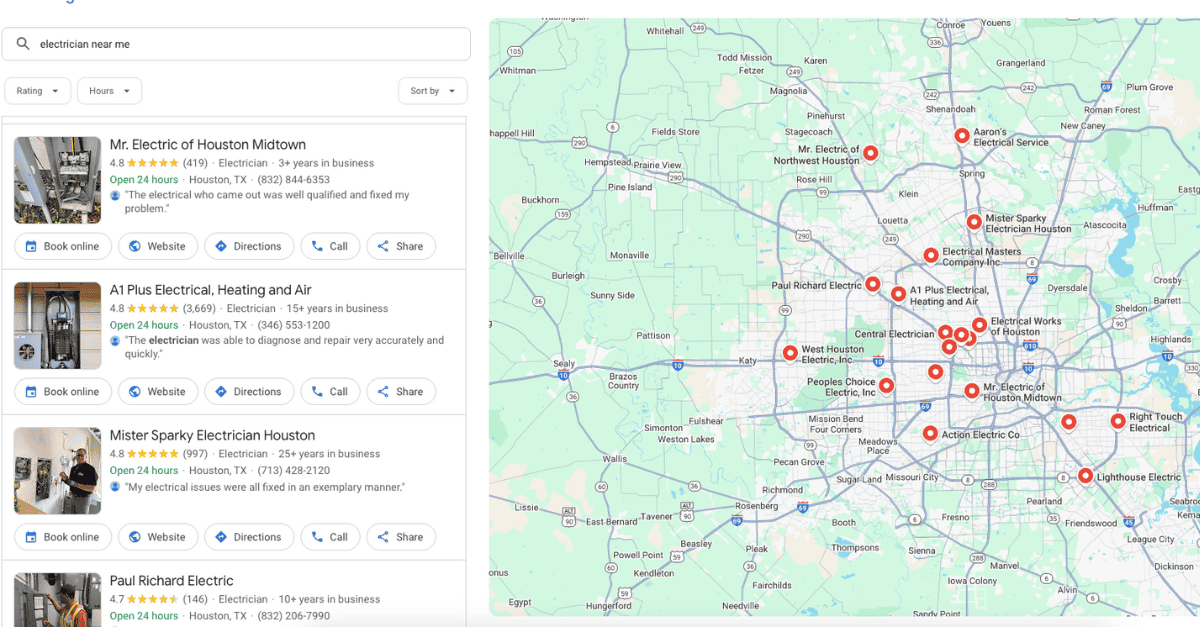Image resolution: width=1200 pixels, height=627 pixels.
Task: Click Right Touch Electrical map pin
Action: point(1118,422)
